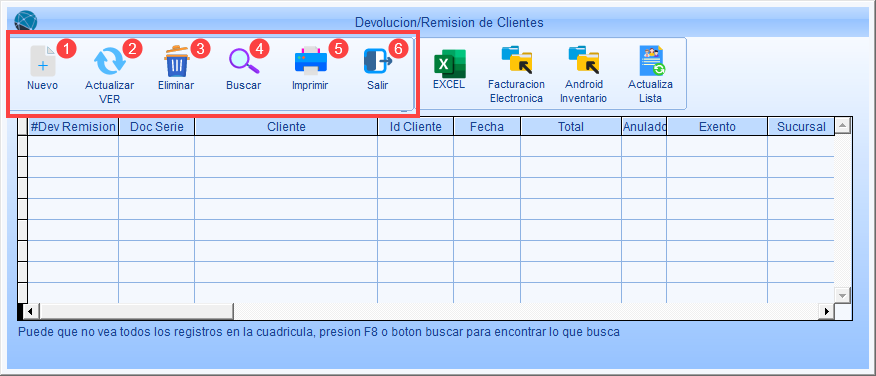Open Buscar with the magnifier icon

click(x=244, y=61)
